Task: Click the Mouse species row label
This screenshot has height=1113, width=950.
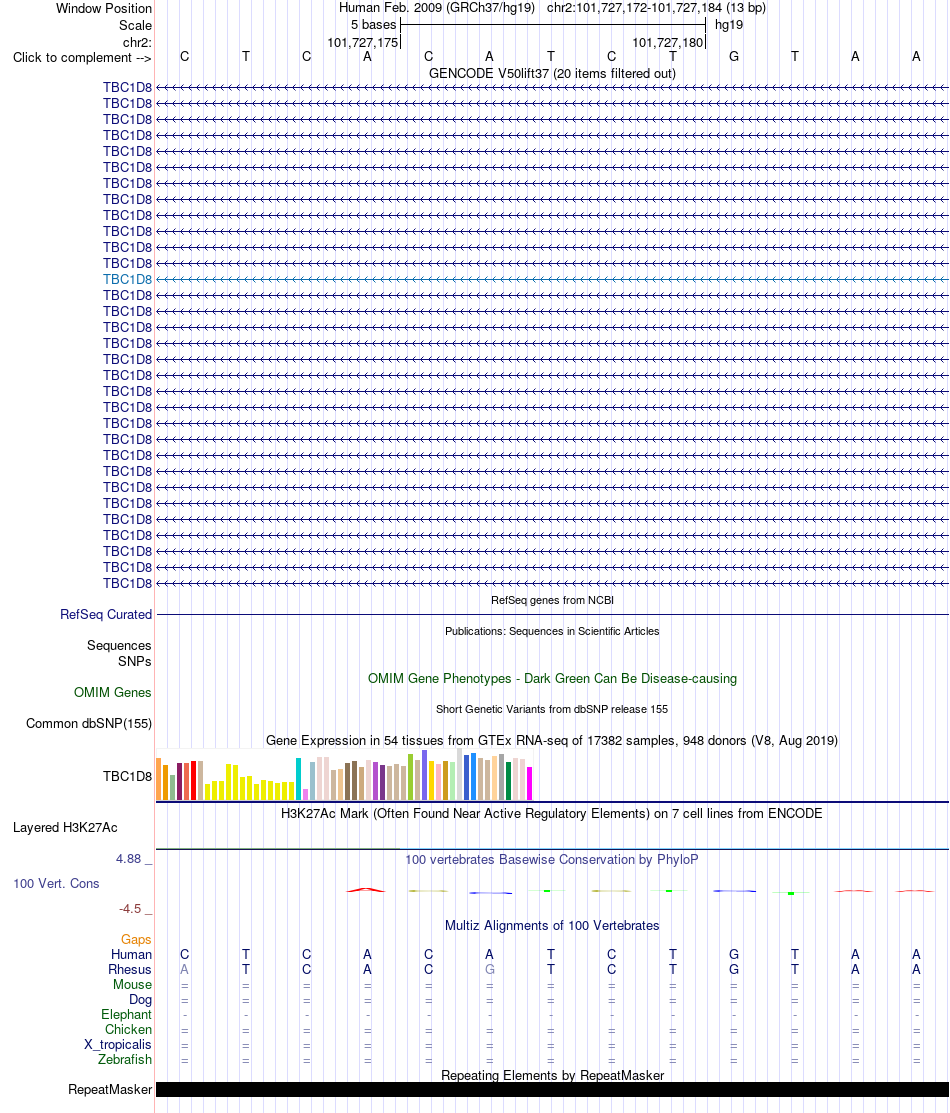Action: tap(133, 985)
